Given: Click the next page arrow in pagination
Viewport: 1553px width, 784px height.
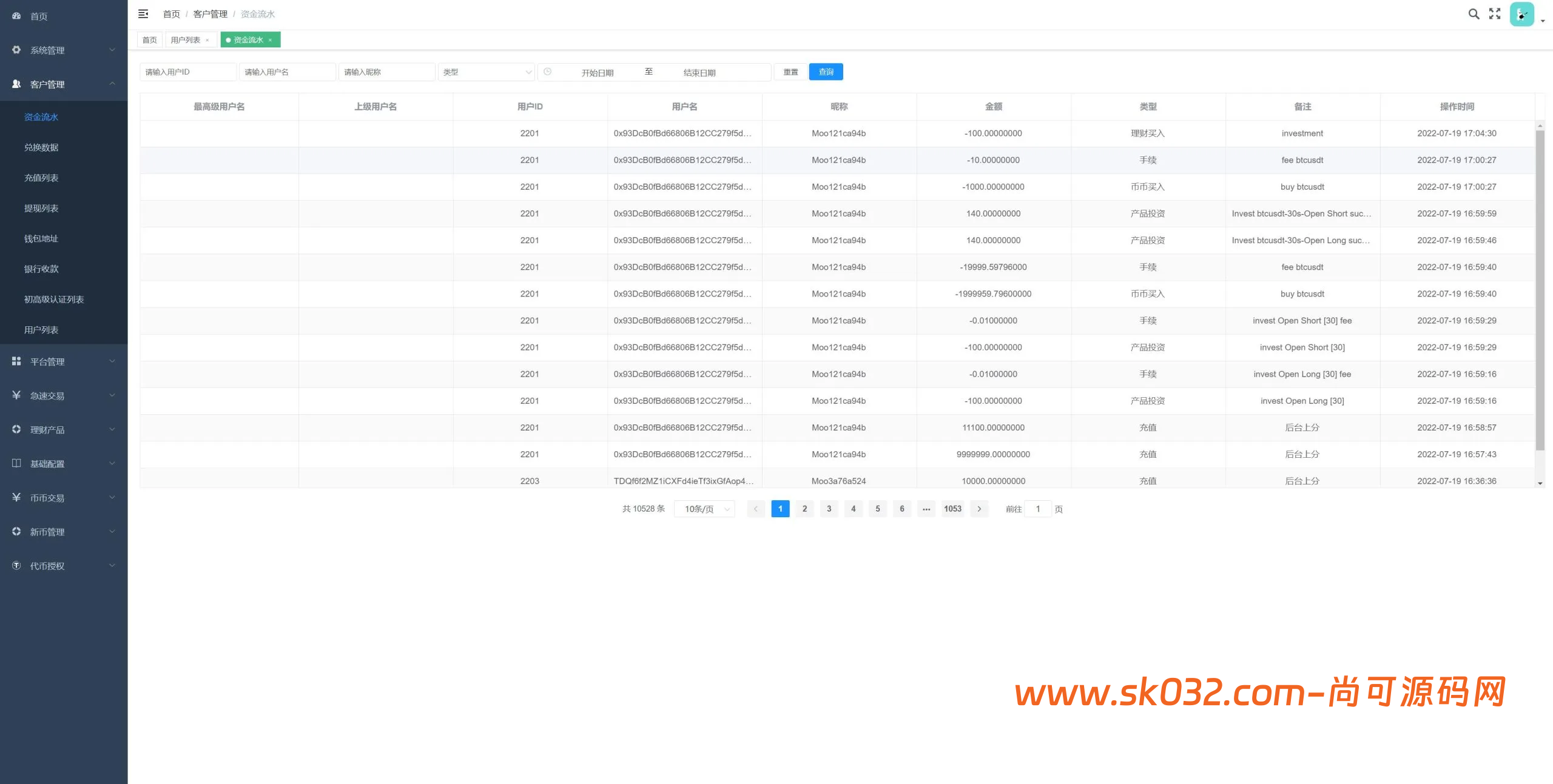Looking at the screenshot, I should [979, 509].
